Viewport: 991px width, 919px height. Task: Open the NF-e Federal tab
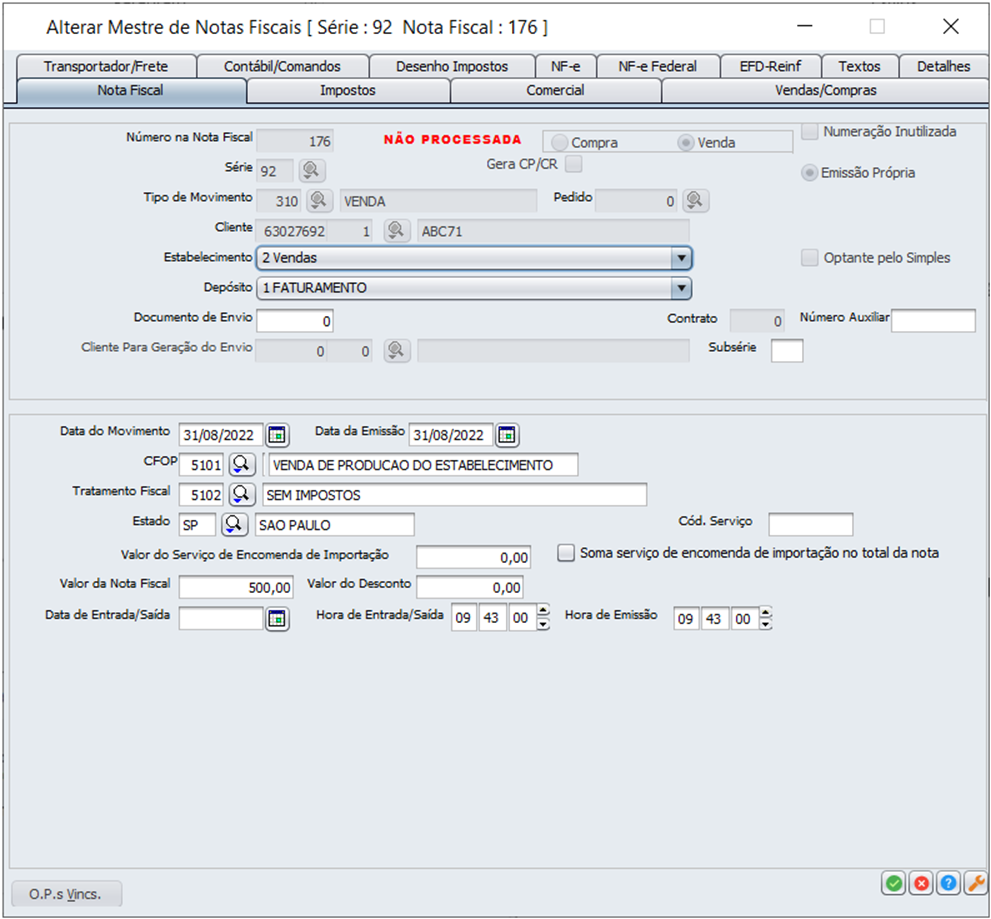coord(658,66)
